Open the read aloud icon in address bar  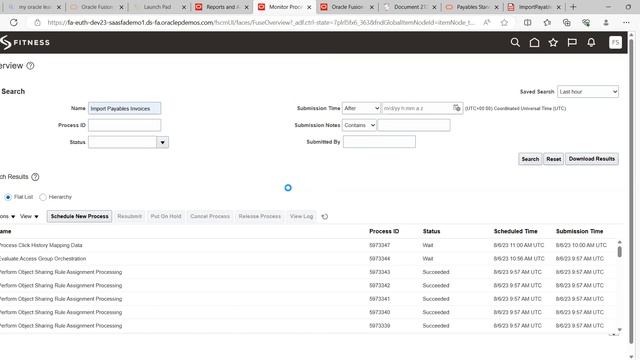pos(487,22)
